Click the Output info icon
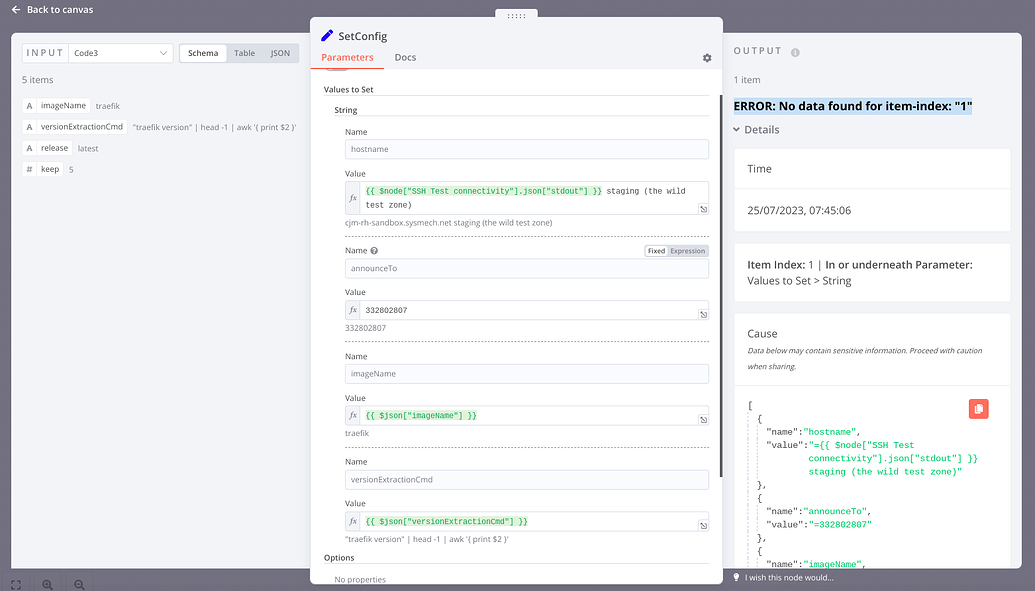The width and height of the screenshot is (1035, 591). 796,52
